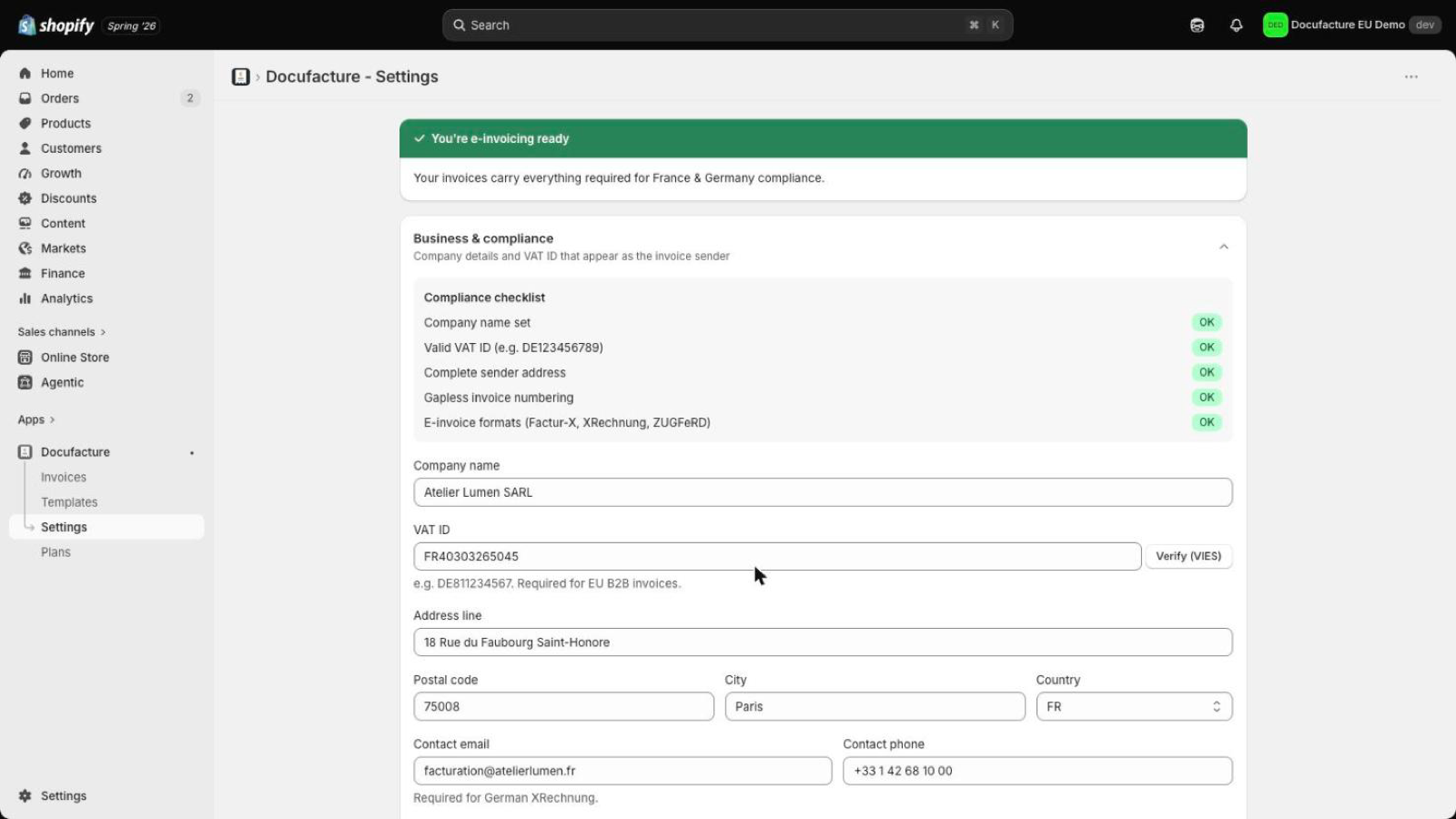Click the Contact email field

622,771
